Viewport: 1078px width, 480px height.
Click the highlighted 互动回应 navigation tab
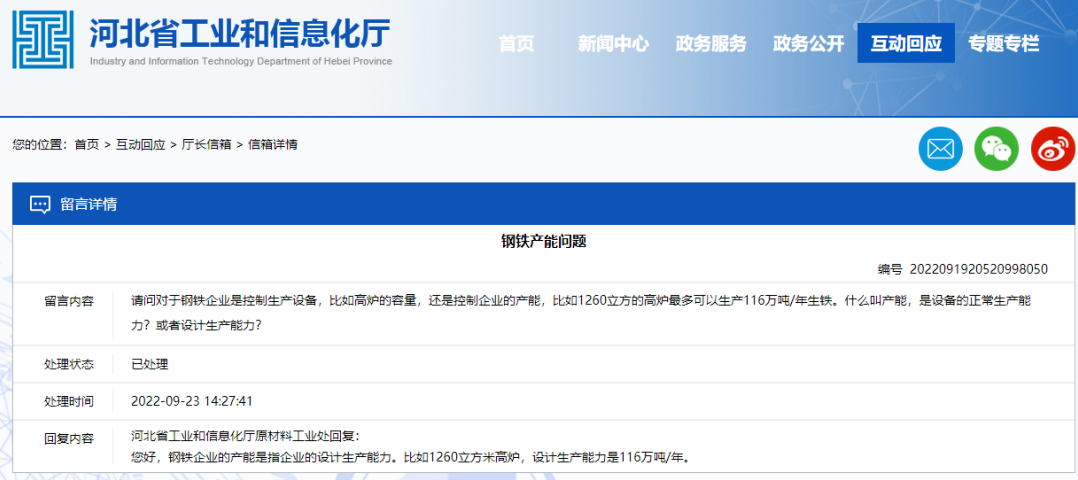906,44
